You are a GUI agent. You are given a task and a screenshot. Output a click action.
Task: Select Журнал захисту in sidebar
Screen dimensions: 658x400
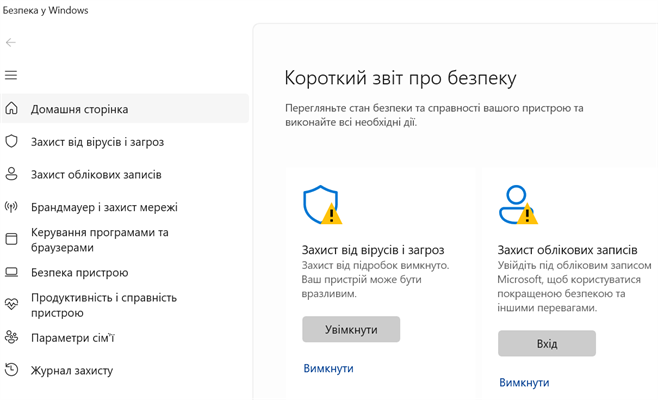click(72, 370)
